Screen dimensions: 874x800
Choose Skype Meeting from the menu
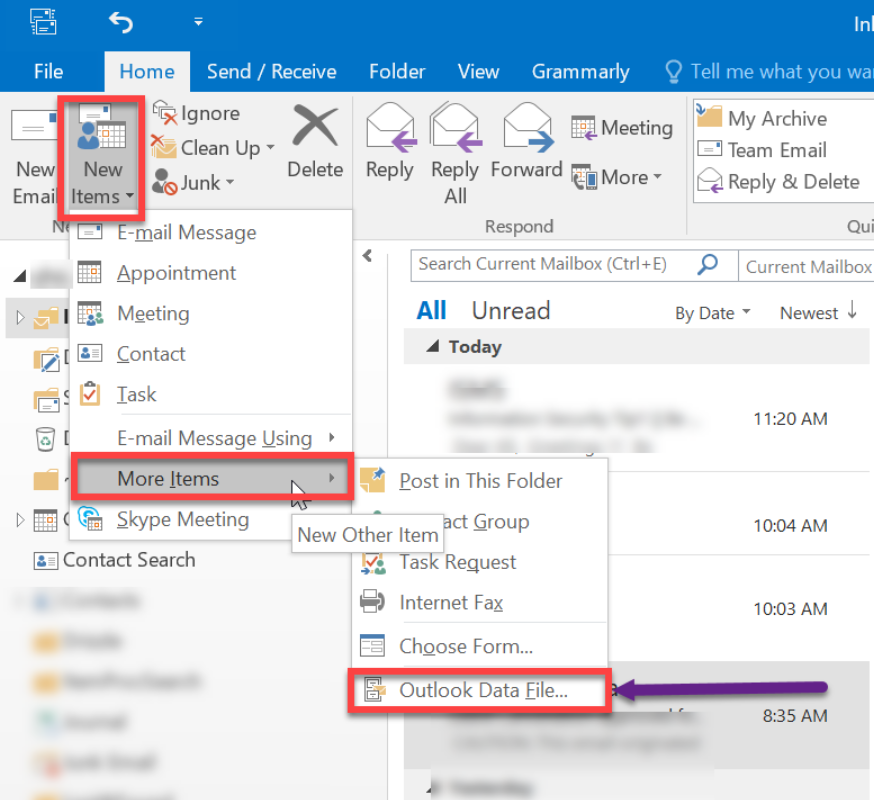pos(182,519)
